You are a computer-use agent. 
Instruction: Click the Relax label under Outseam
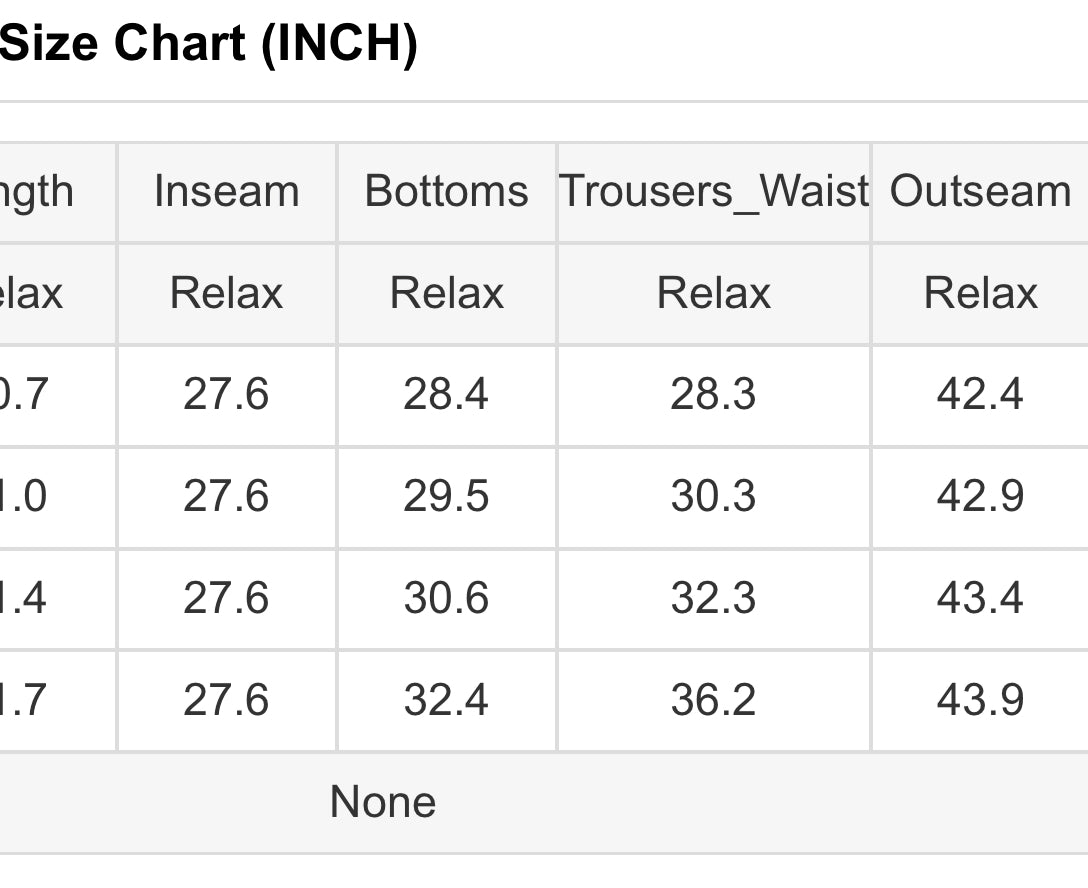[x=980, y=293]
